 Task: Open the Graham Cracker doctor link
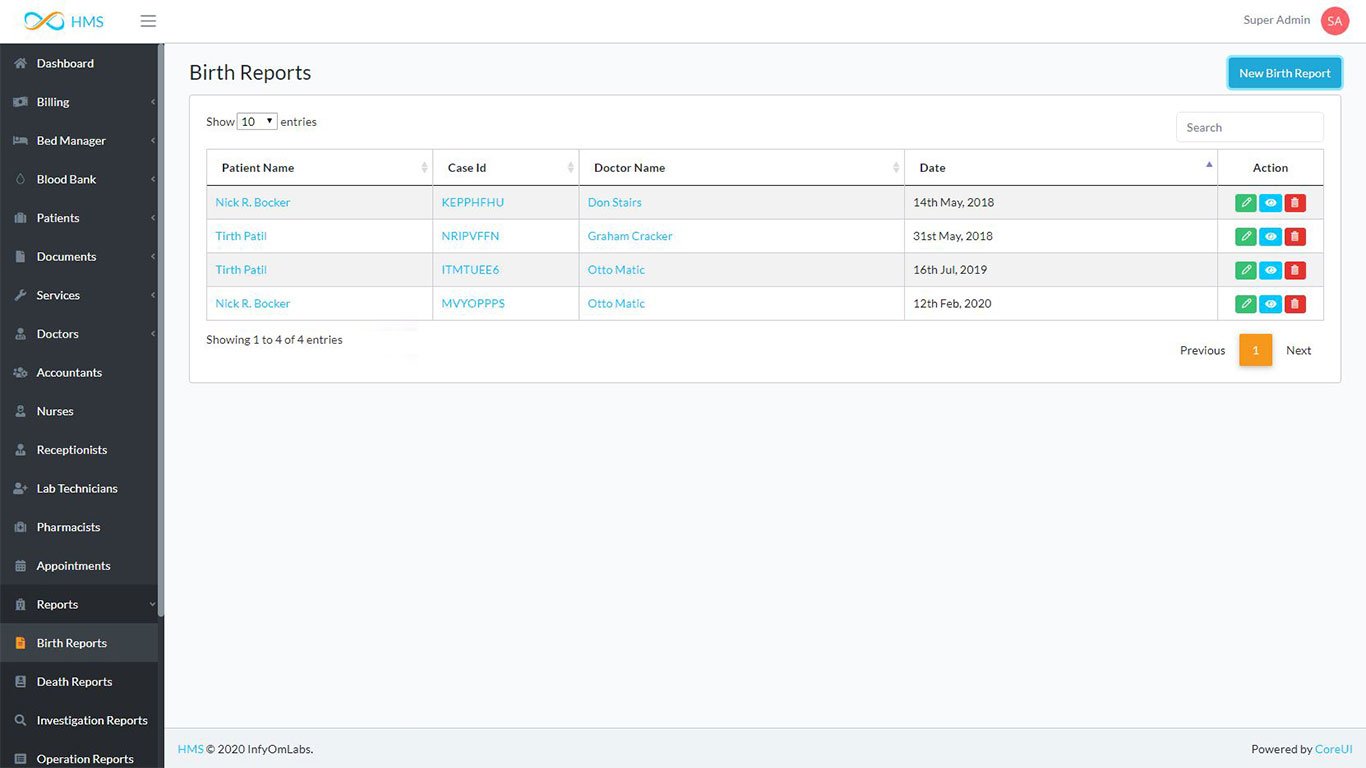tap(630, 237)
